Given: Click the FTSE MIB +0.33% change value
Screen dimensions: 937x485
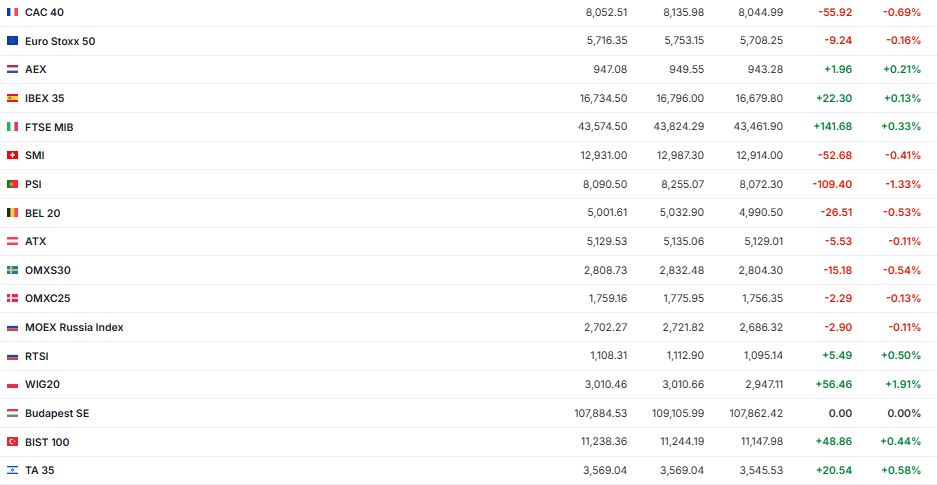Looking at the screenshot, I should coord(900,127).
